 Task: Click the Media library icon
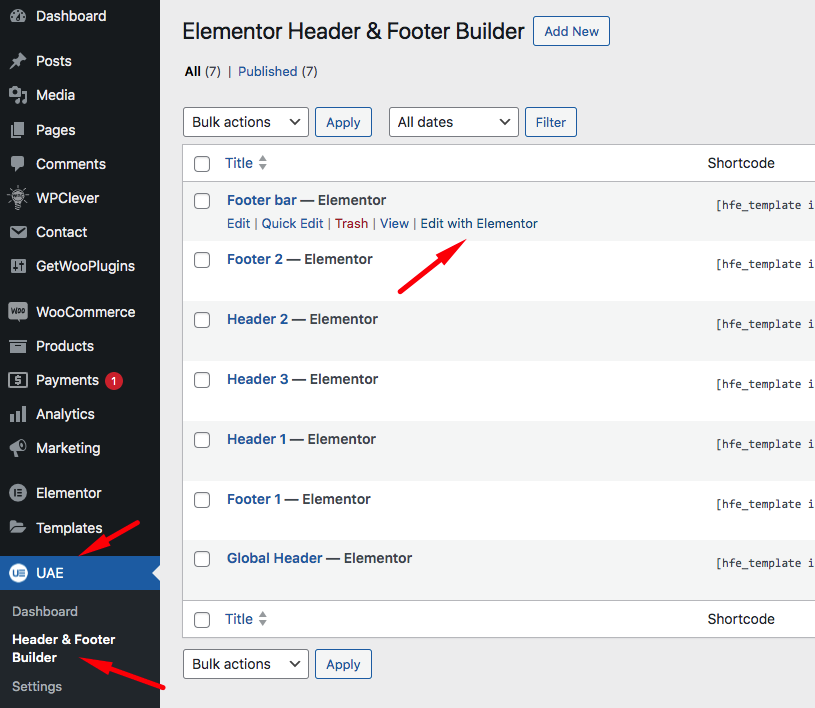point(18,95)
